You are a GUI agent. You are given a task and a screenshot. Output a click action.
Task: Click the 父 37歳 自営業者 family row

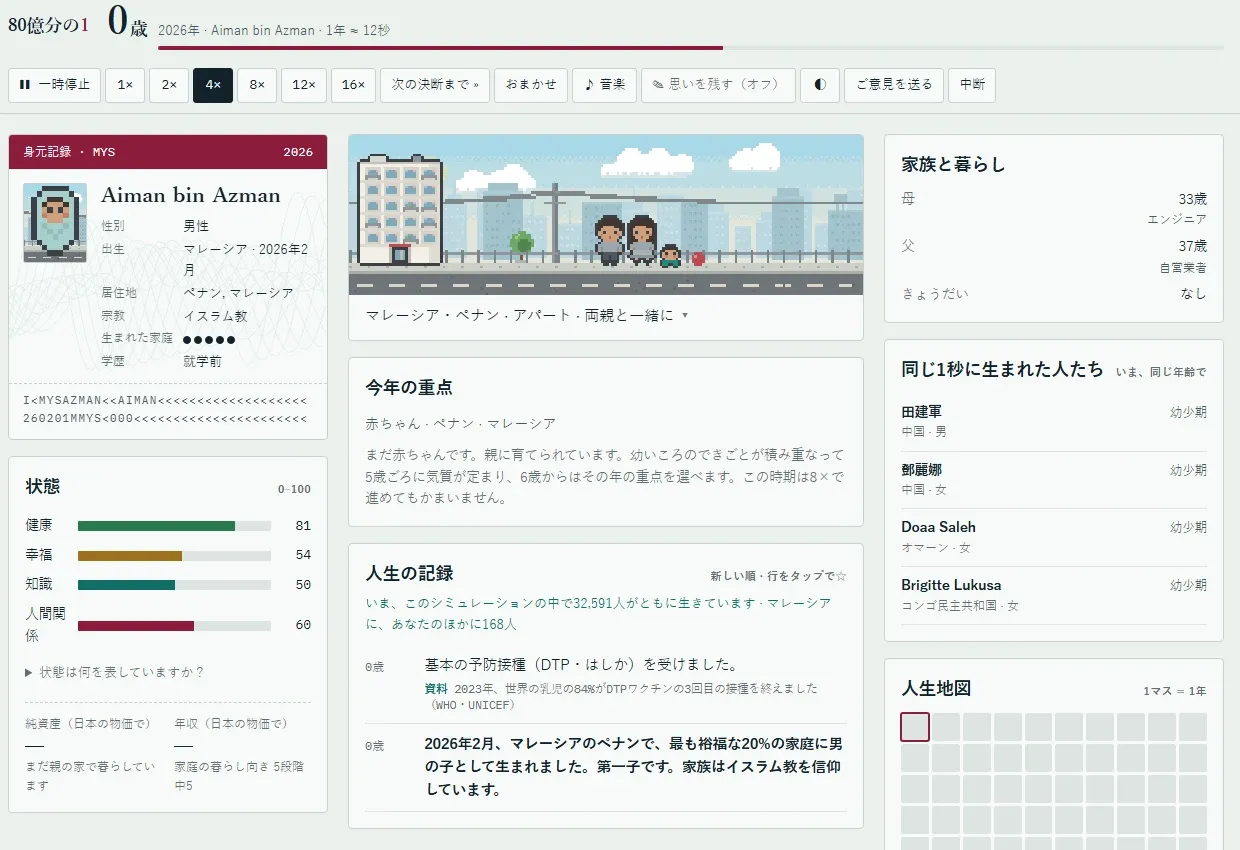point(1054,256)
